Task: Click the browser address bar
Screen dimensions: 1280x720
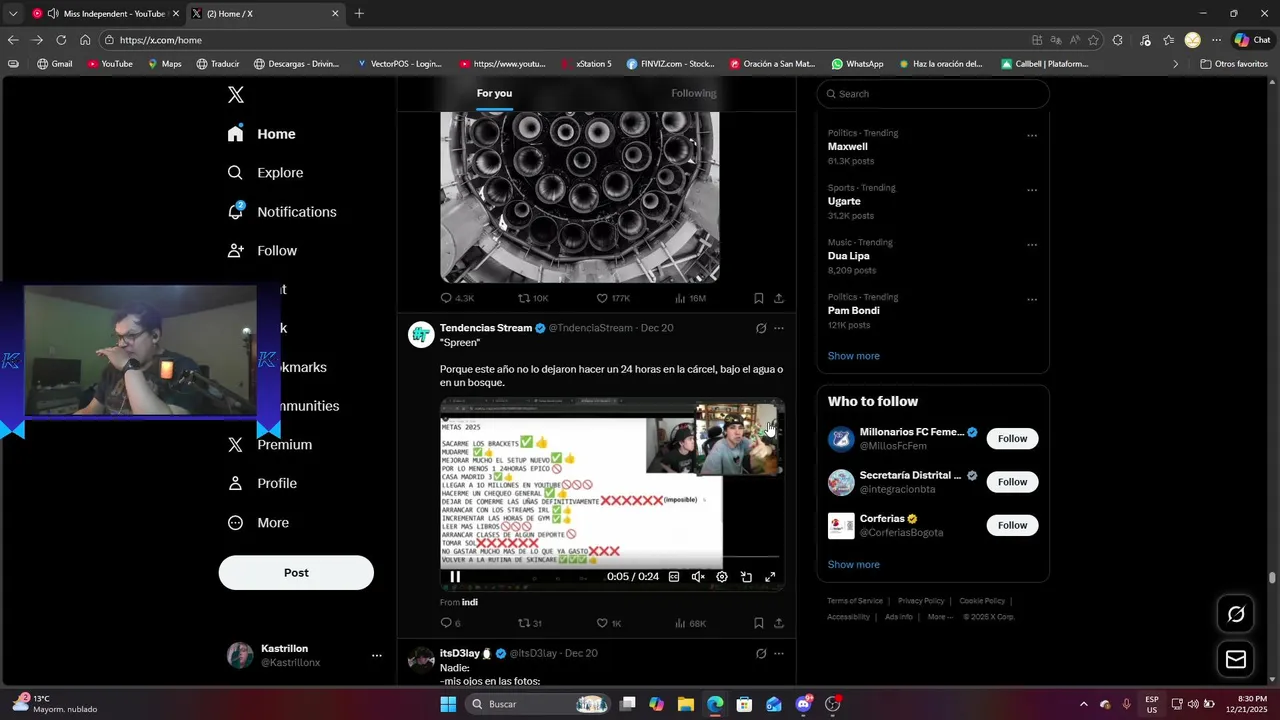Action: [x=570, y=40]
